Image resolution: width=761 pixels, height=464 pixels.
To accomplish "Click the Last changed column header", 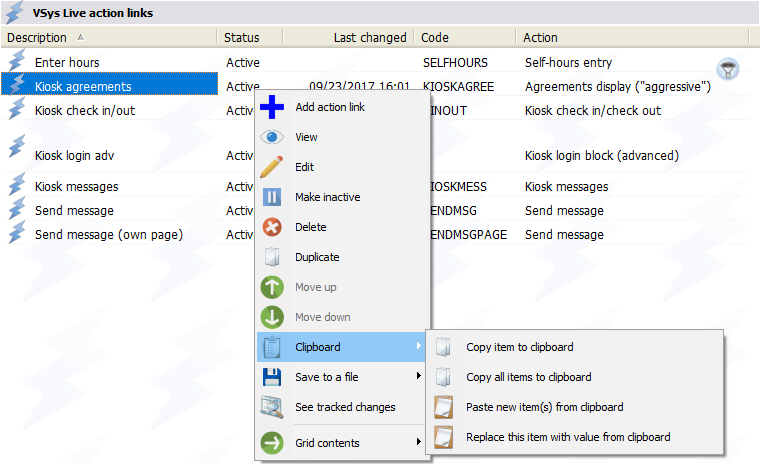I will coord(370,37).
